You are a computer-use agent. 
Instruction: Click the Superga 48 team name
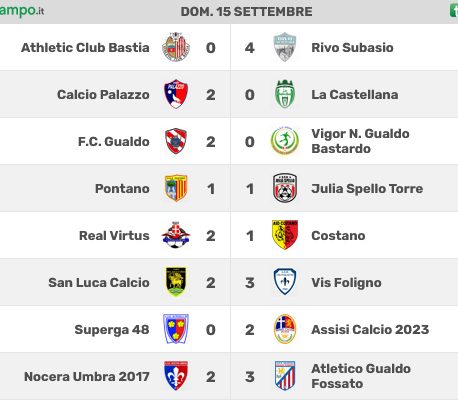(112, 329)
